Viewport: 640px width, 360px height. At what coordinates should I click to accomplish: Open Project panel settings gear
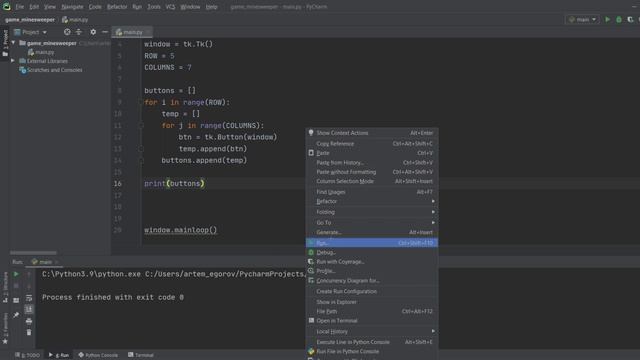click(x=93, y=32)
